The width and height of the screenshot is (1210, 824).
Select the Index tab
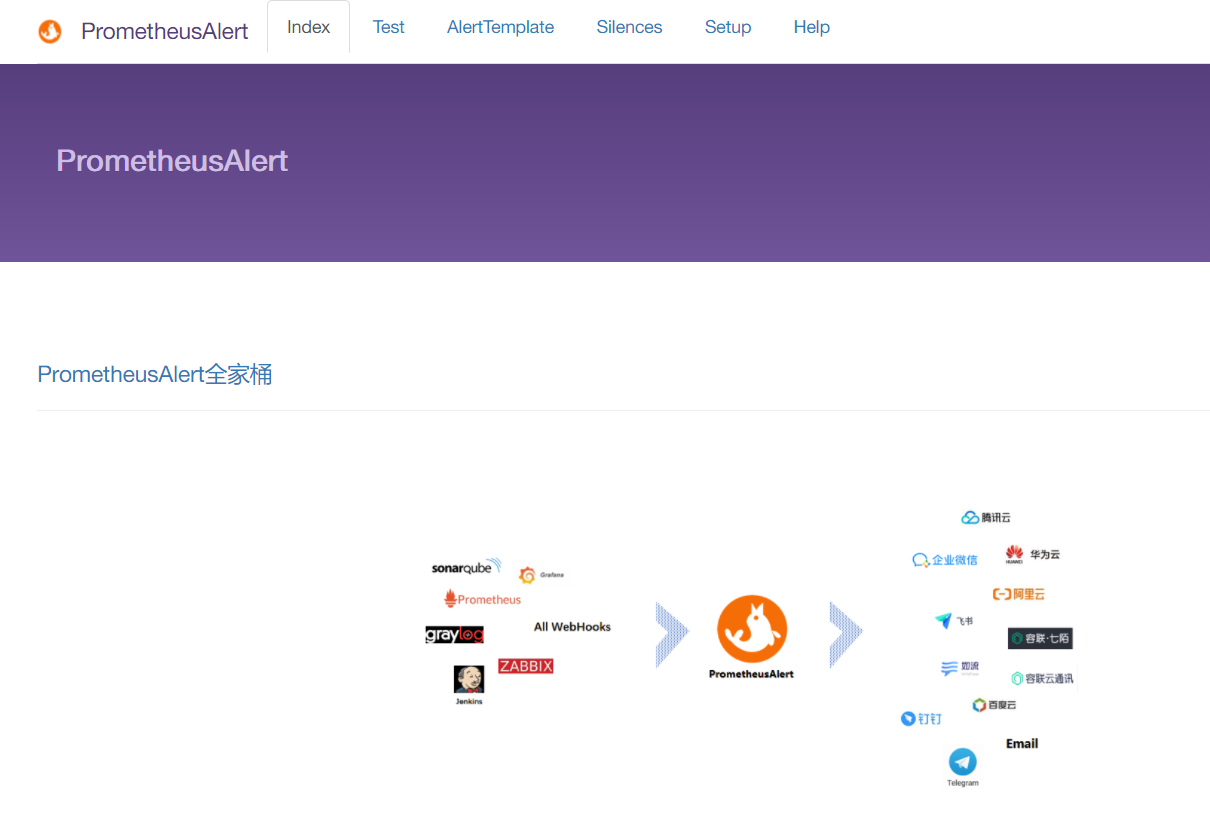coord(308,27)
